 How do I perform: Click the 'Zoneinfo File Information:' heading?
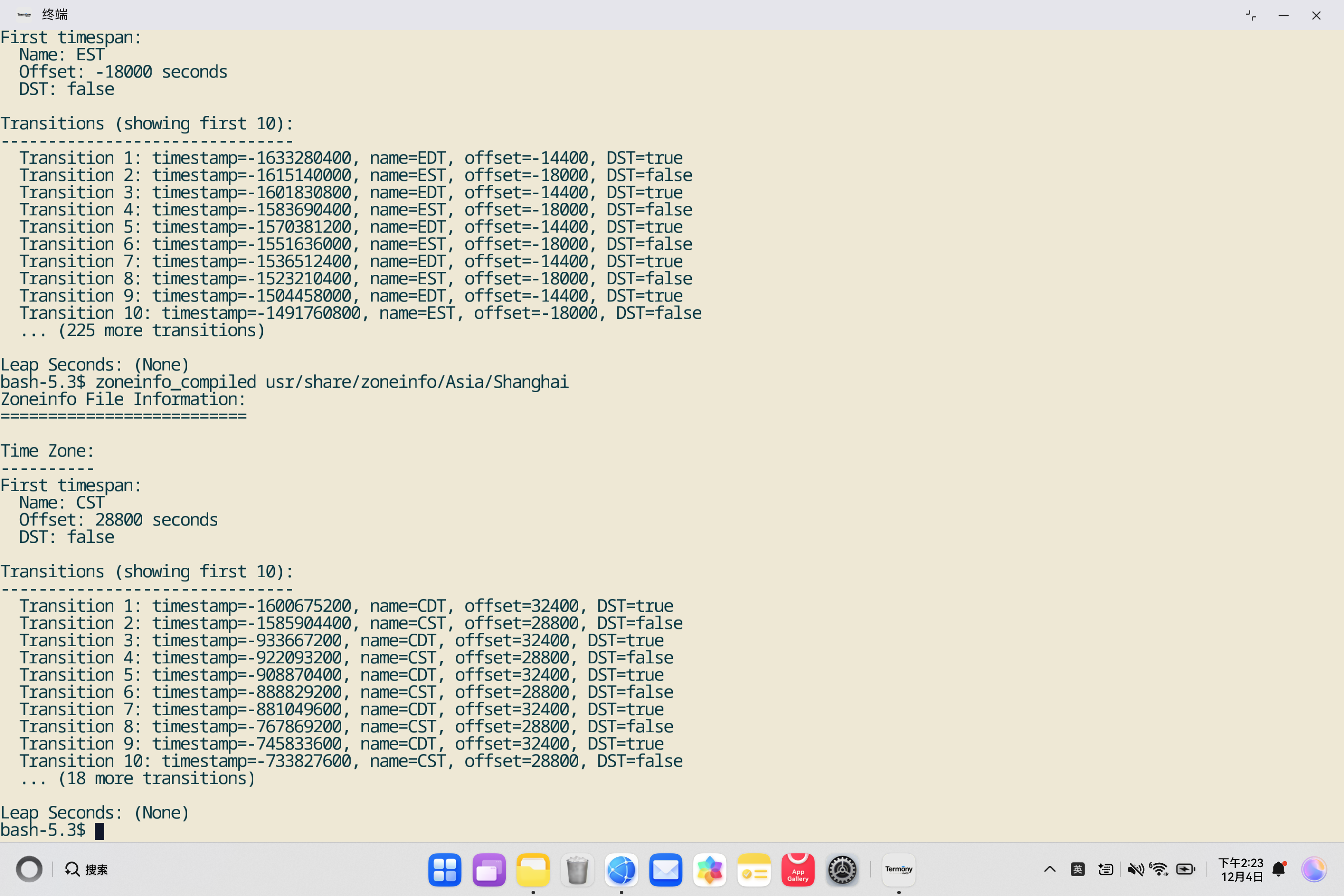coord(123,399)
